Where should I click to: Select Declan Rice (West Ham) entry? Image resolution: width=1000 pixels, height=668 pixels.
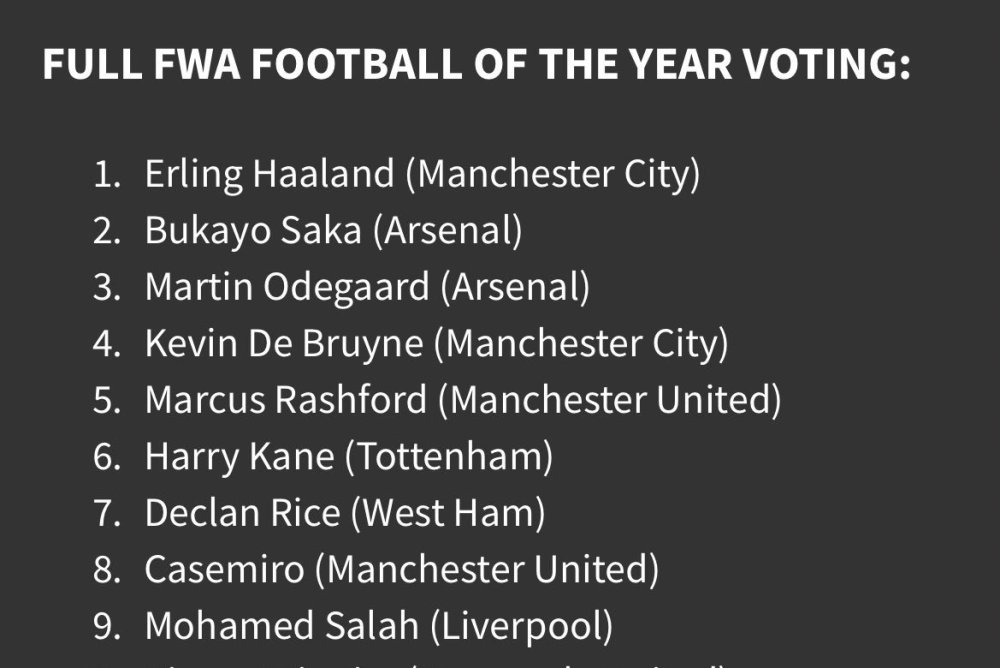345,513
